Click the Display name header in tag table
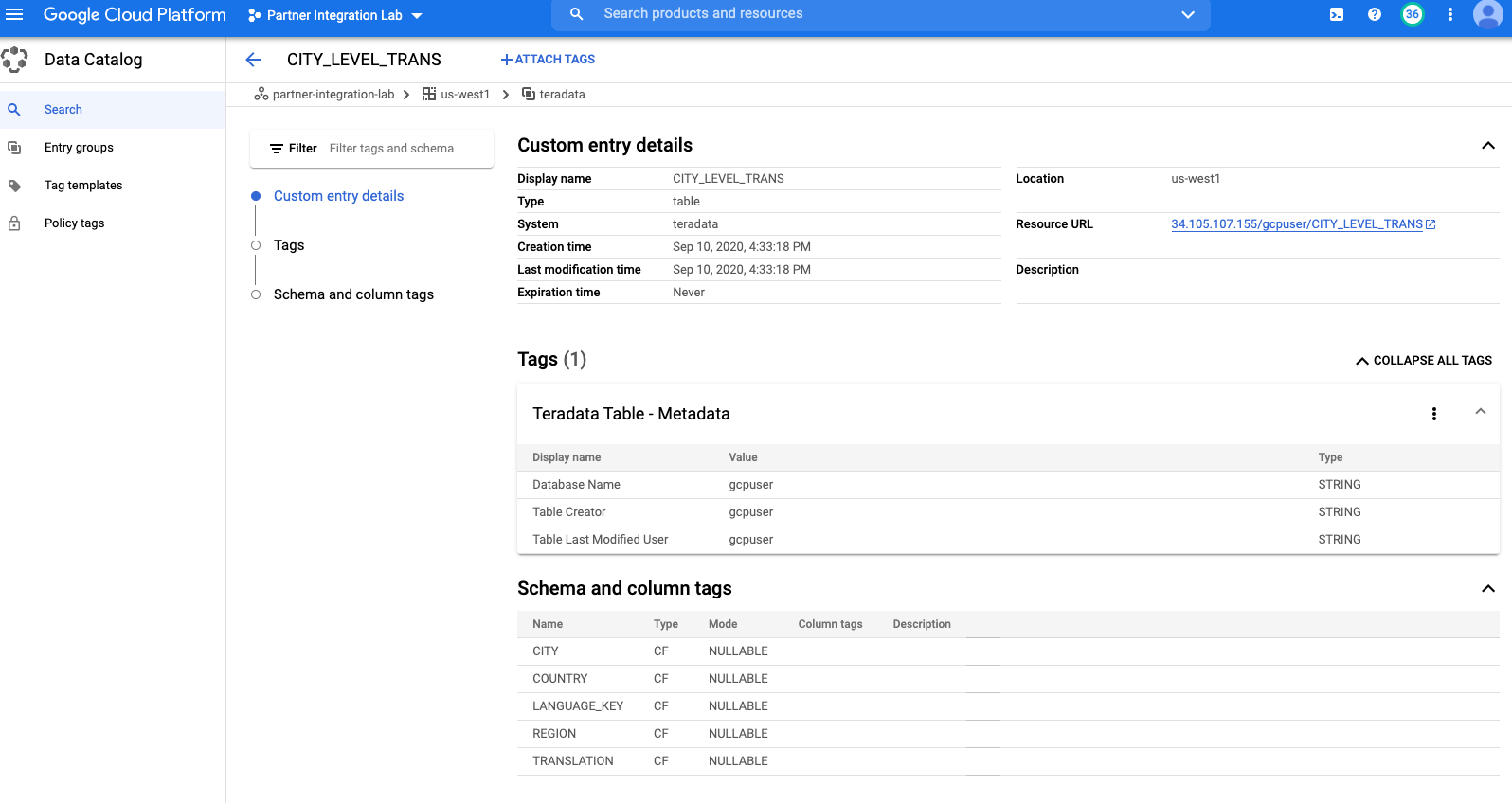1512x803 pixels. pos(567,457)
